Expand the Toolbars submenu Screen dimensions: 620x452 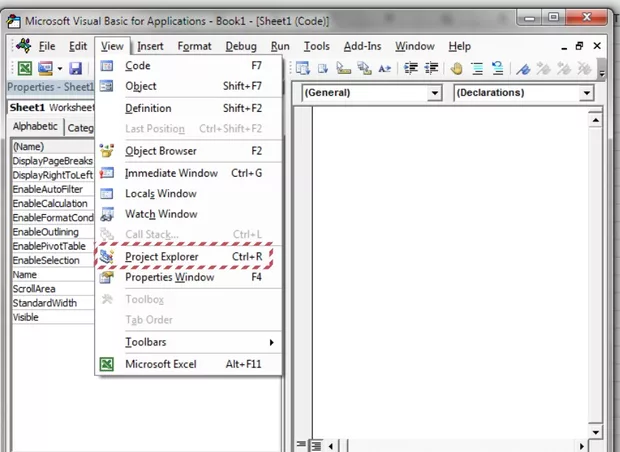click(x=189, y=342)
